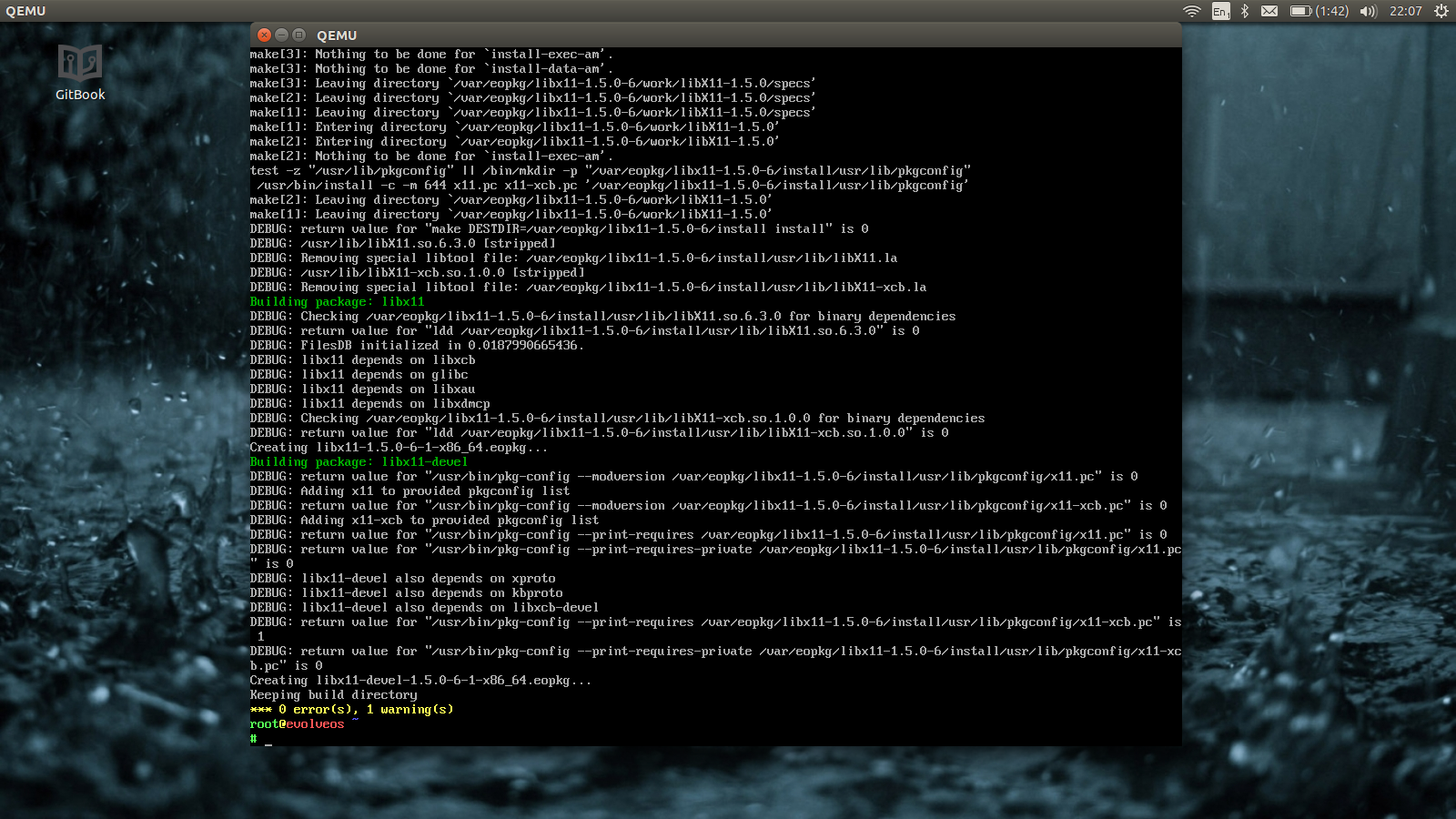Click the 'root@evolveos' prompt text
This screenshot has width=1456, height=819.
[298, 723]
